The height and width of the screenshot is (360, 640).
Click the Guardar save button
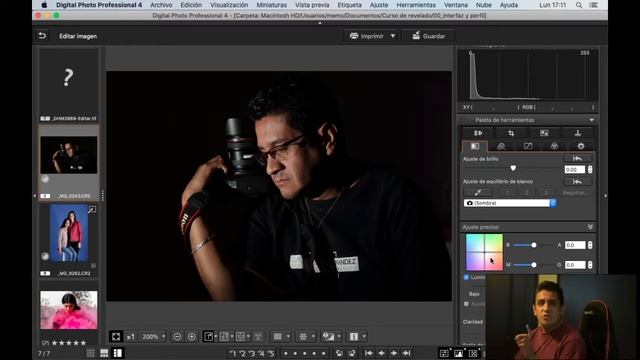point(429,36)
